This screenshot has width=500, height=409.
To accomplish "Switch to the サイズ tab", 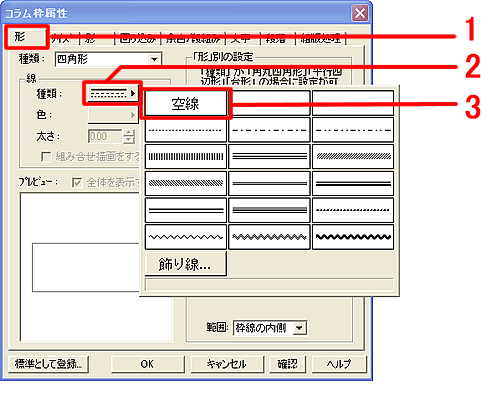I will (64, 39).
